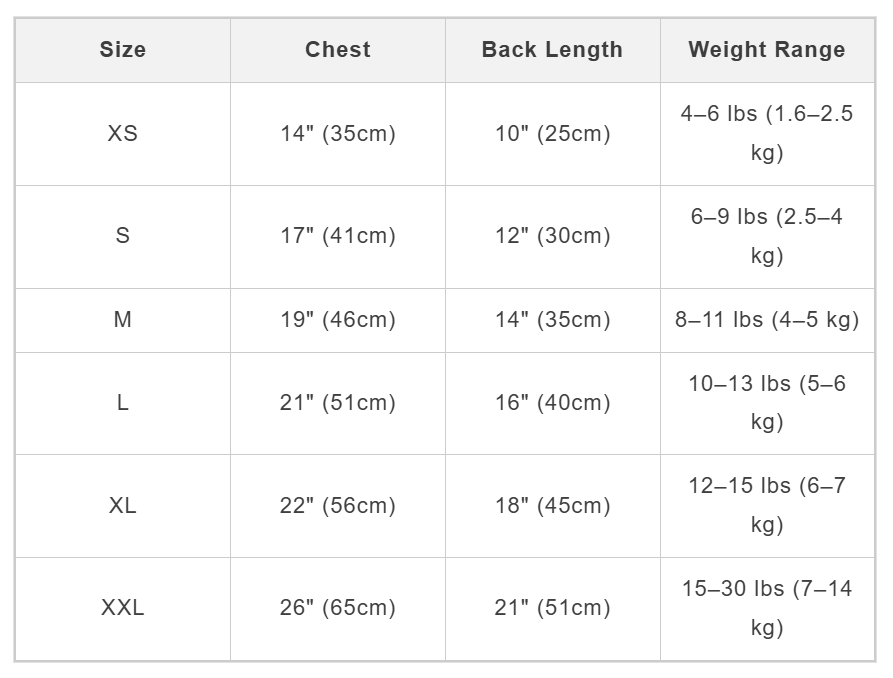Click the 17" (41cm) chest cell

338,236
